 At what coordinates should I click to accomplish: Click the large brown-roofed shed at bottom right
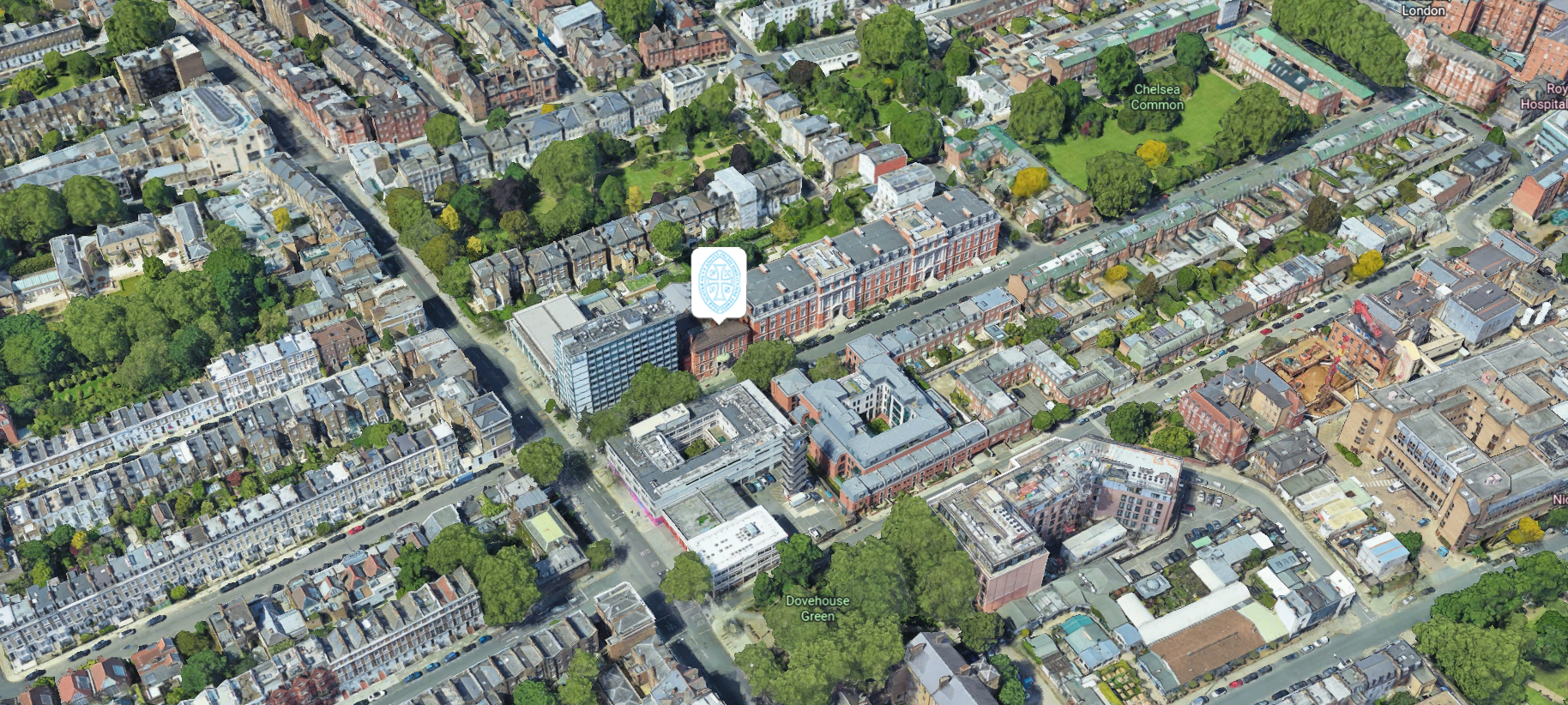[1209, 643]
